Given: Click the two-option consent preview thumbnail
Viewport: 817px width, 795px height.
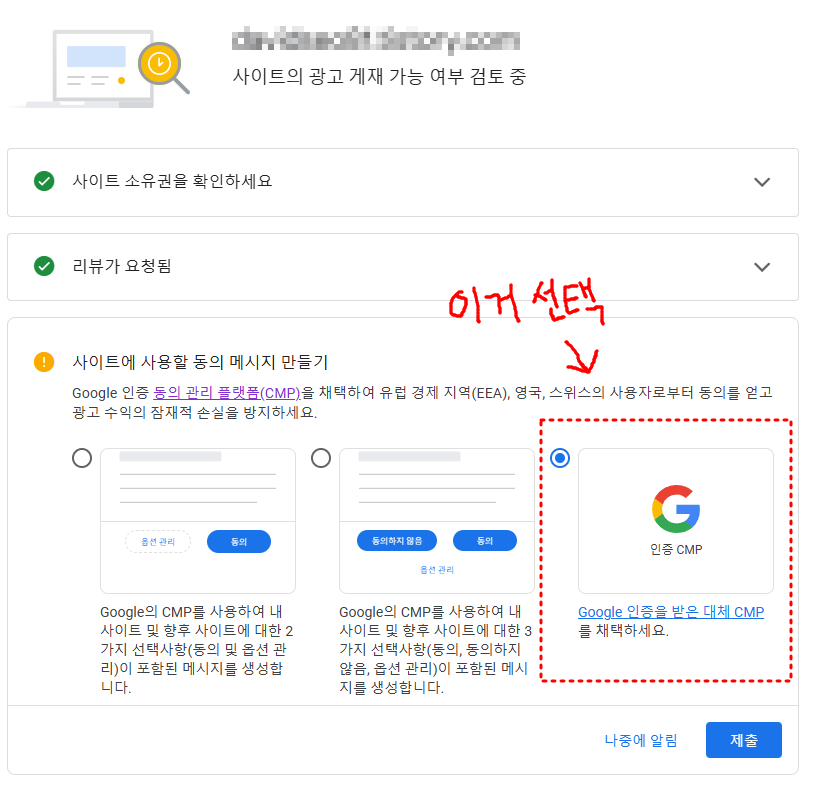Looking at the screenshot, I should point(198,521).
